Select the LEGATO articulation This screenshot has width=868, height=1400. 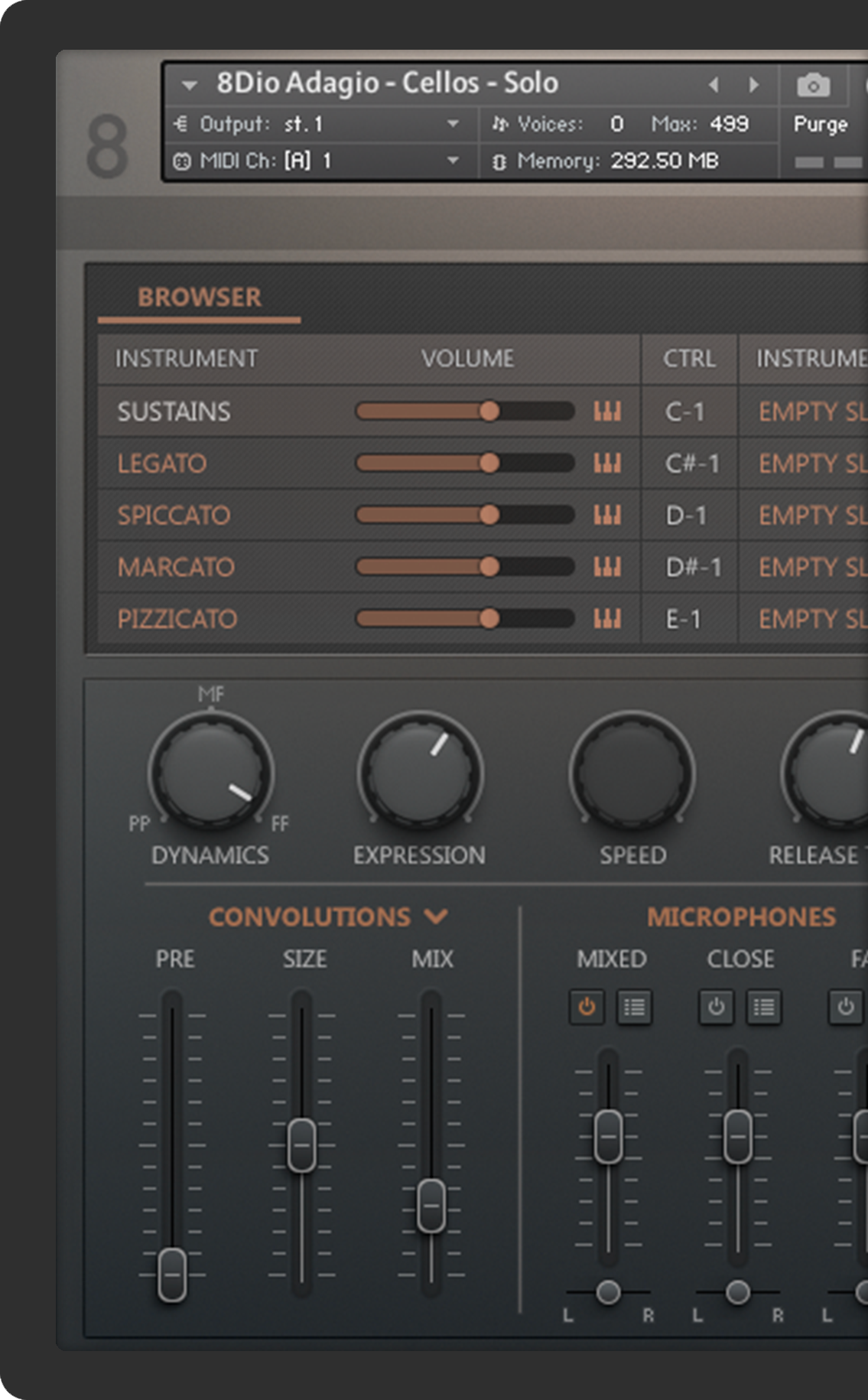162,464
